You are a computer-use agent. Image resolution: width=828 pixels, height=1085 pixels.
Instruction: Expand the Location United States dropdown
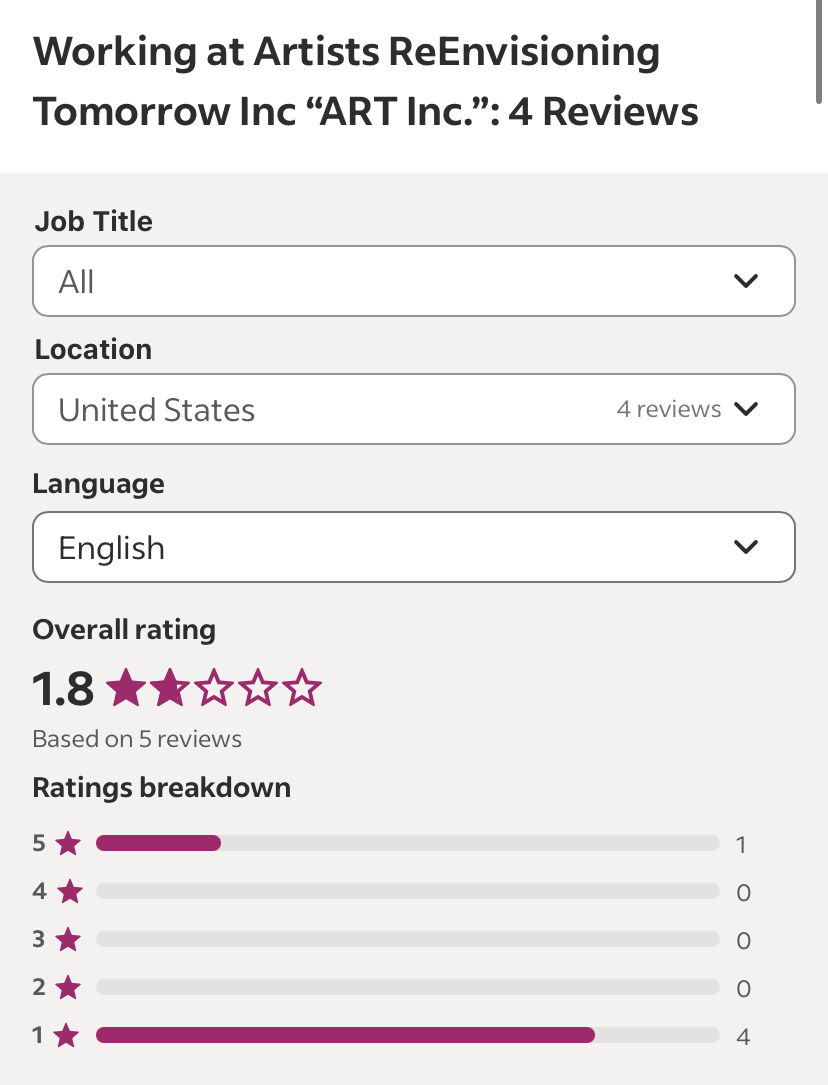(x=414, y=409)
